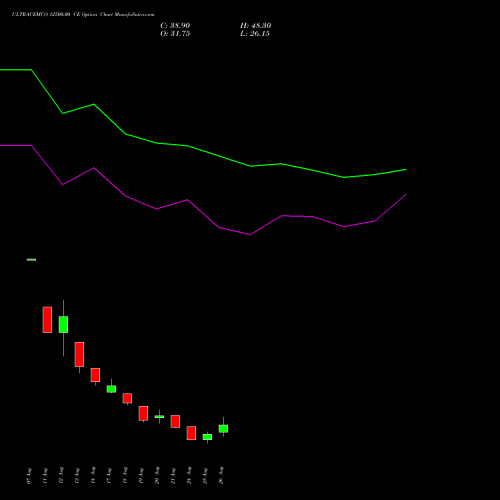Click the "11 Aug" date label

coord(45,476)
